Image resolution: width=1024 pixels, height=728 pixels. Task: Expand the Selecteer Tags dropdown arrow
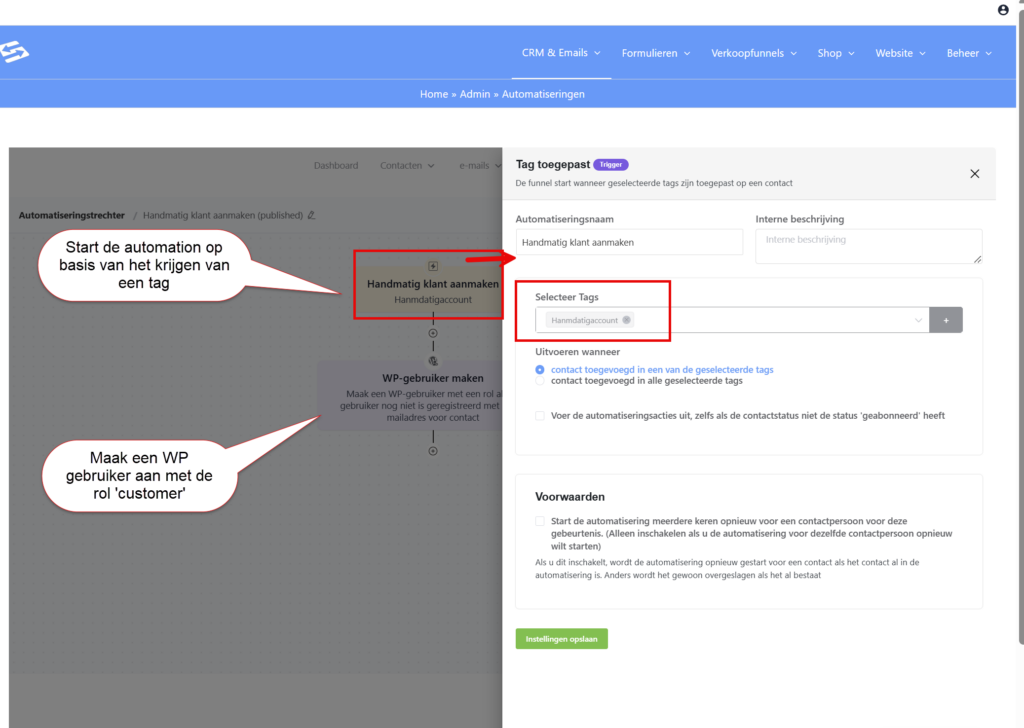coord(918,320)
